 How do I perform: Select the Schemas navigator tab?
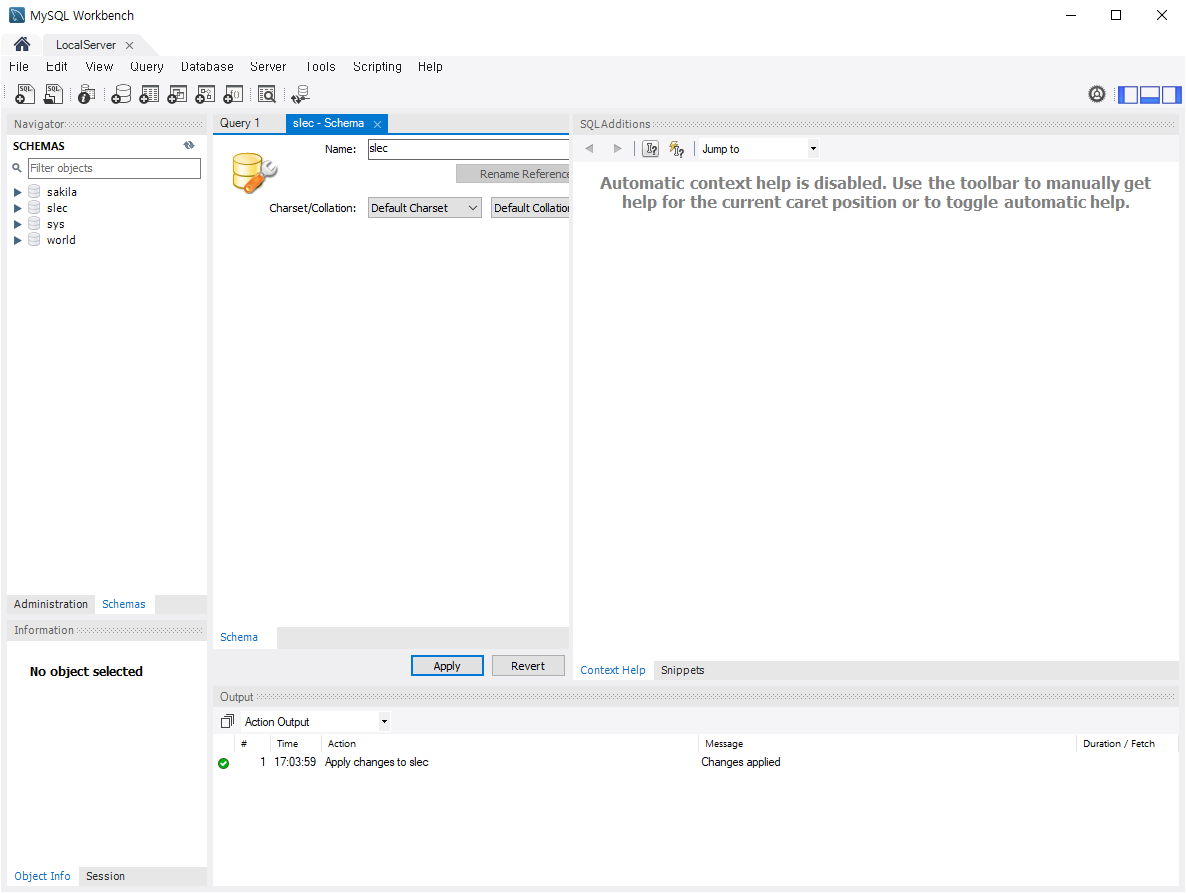point(124,604)
